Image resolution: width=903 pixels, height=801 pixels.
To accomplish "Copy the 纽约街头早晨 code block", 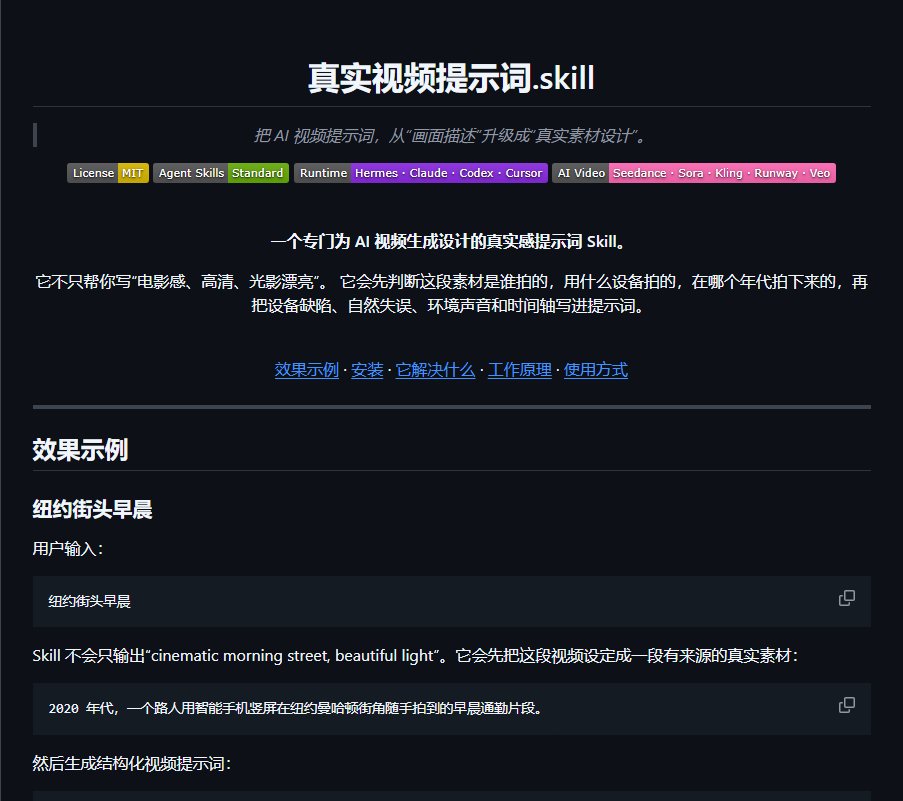I will coord(846,598).
